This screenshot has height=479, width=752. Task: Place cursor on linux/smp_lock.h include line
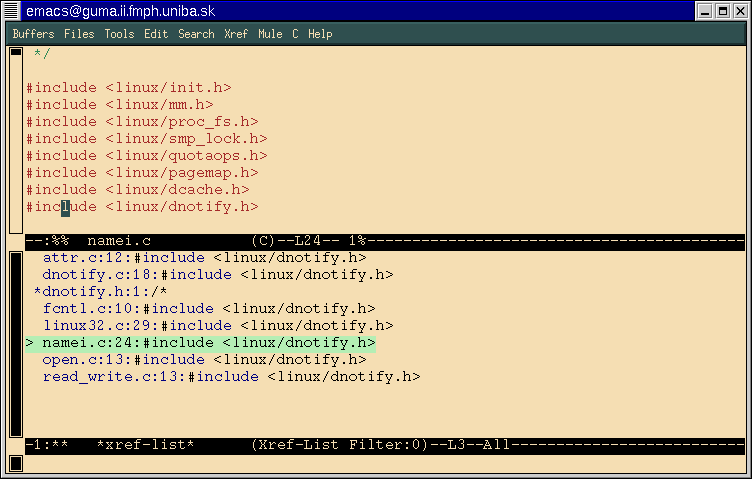(x=147, y=139)
